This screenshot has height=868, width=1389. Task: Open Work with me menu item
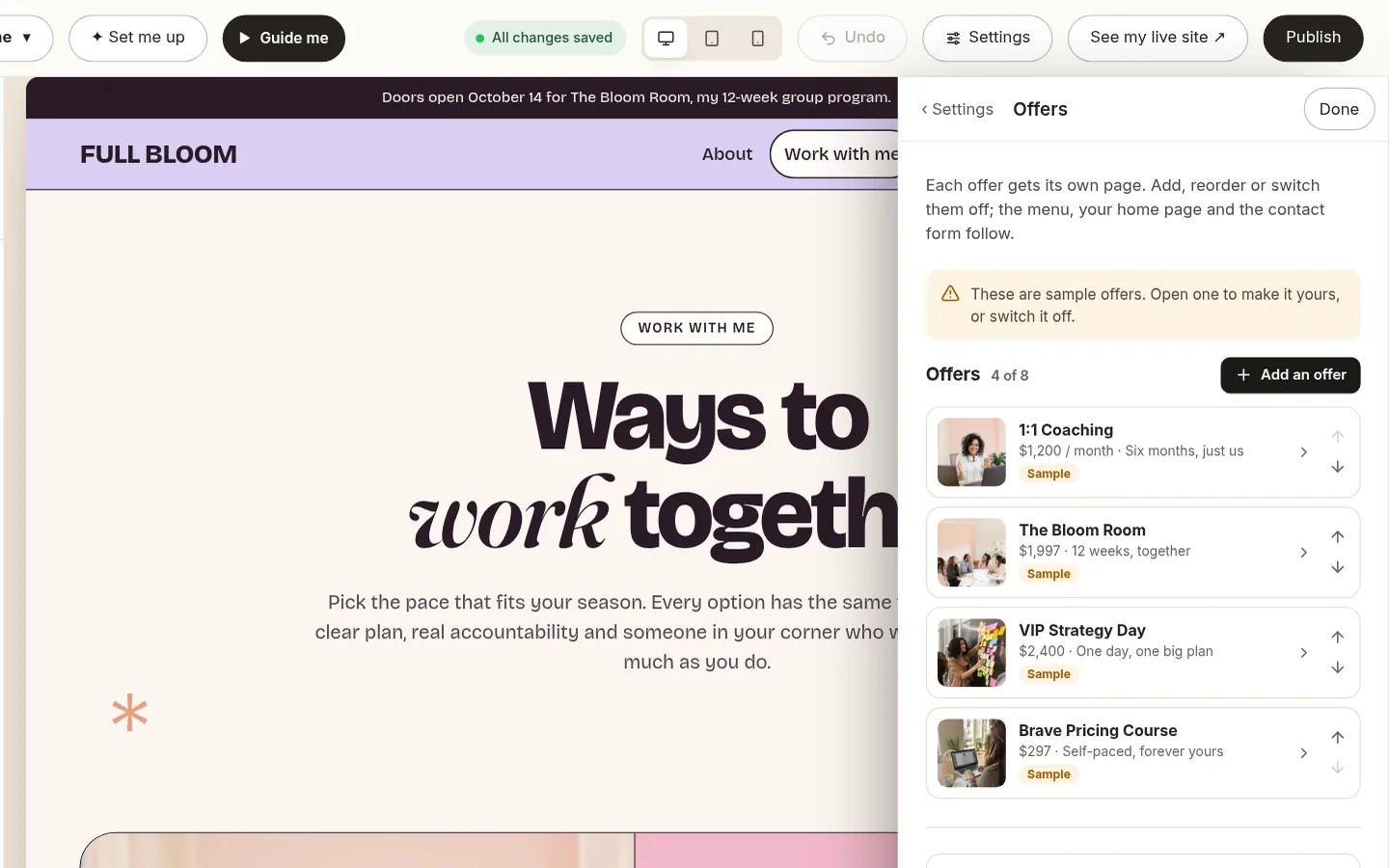(x=835, y=154)
